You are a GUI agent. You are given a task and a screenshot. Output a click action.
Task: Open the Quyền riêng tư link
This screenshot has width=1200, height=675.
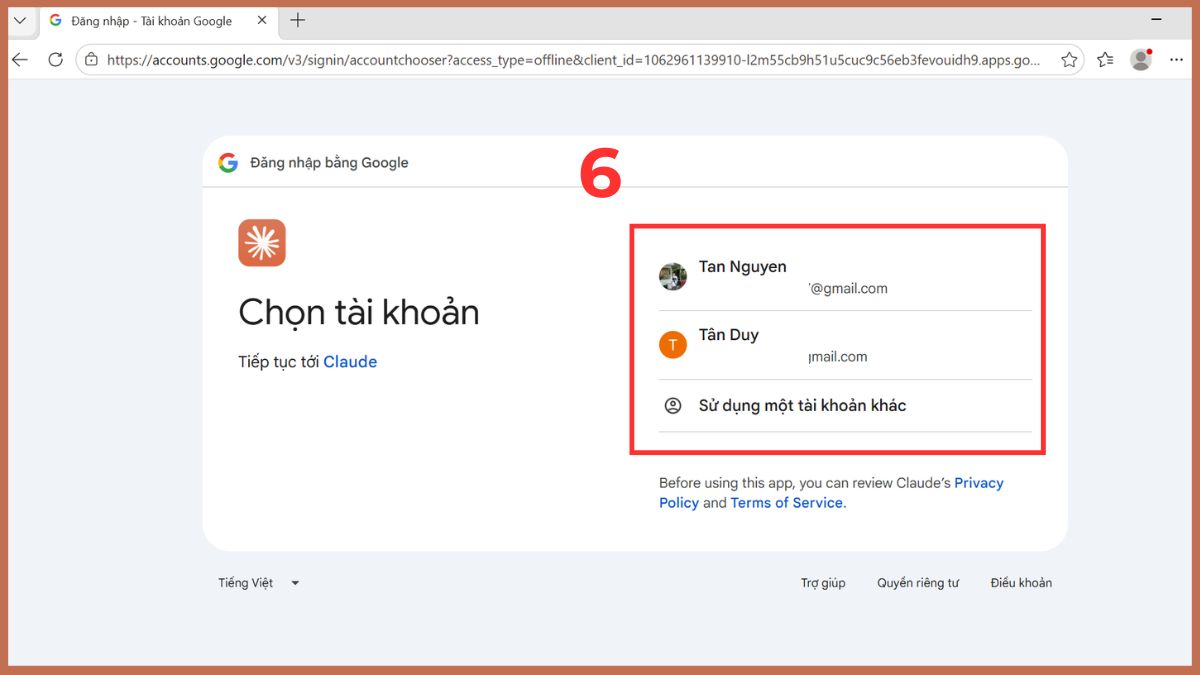[918, 583]
